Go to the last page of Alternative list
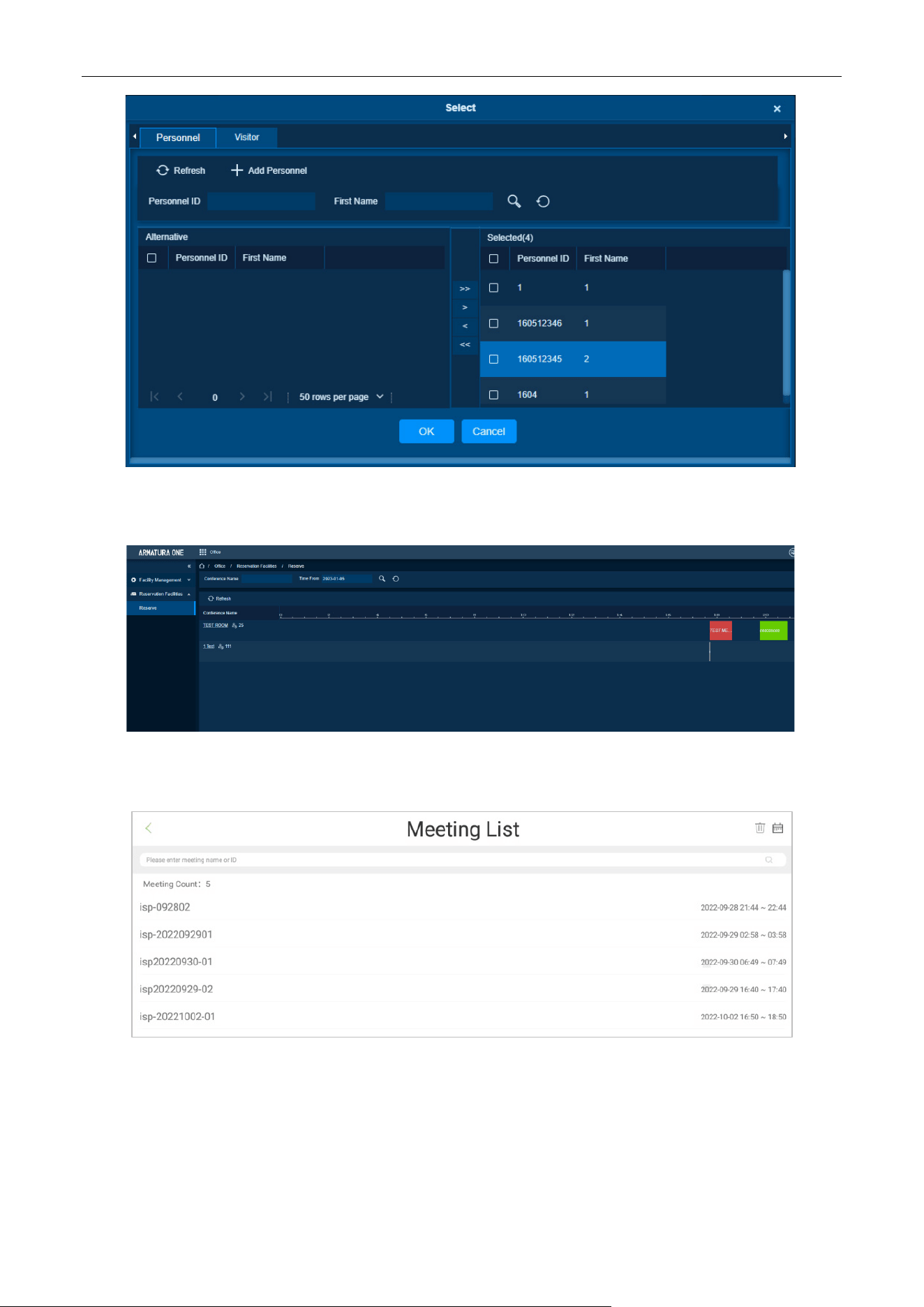This screenshot has width=924, height=1307. (x=267, y=397)
